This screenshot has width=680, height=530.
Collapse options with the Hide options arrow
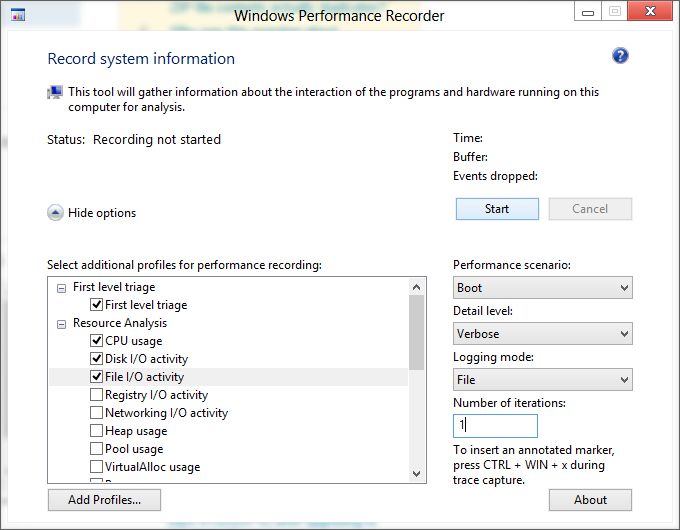55,213
